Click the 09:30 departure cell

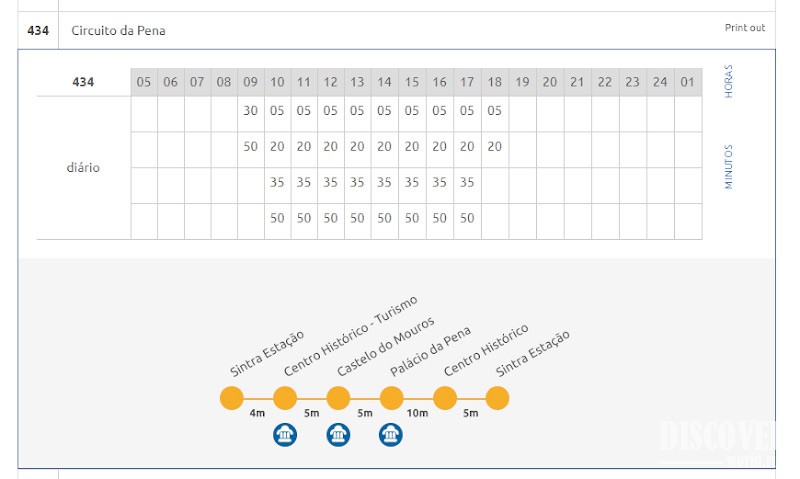250,111
